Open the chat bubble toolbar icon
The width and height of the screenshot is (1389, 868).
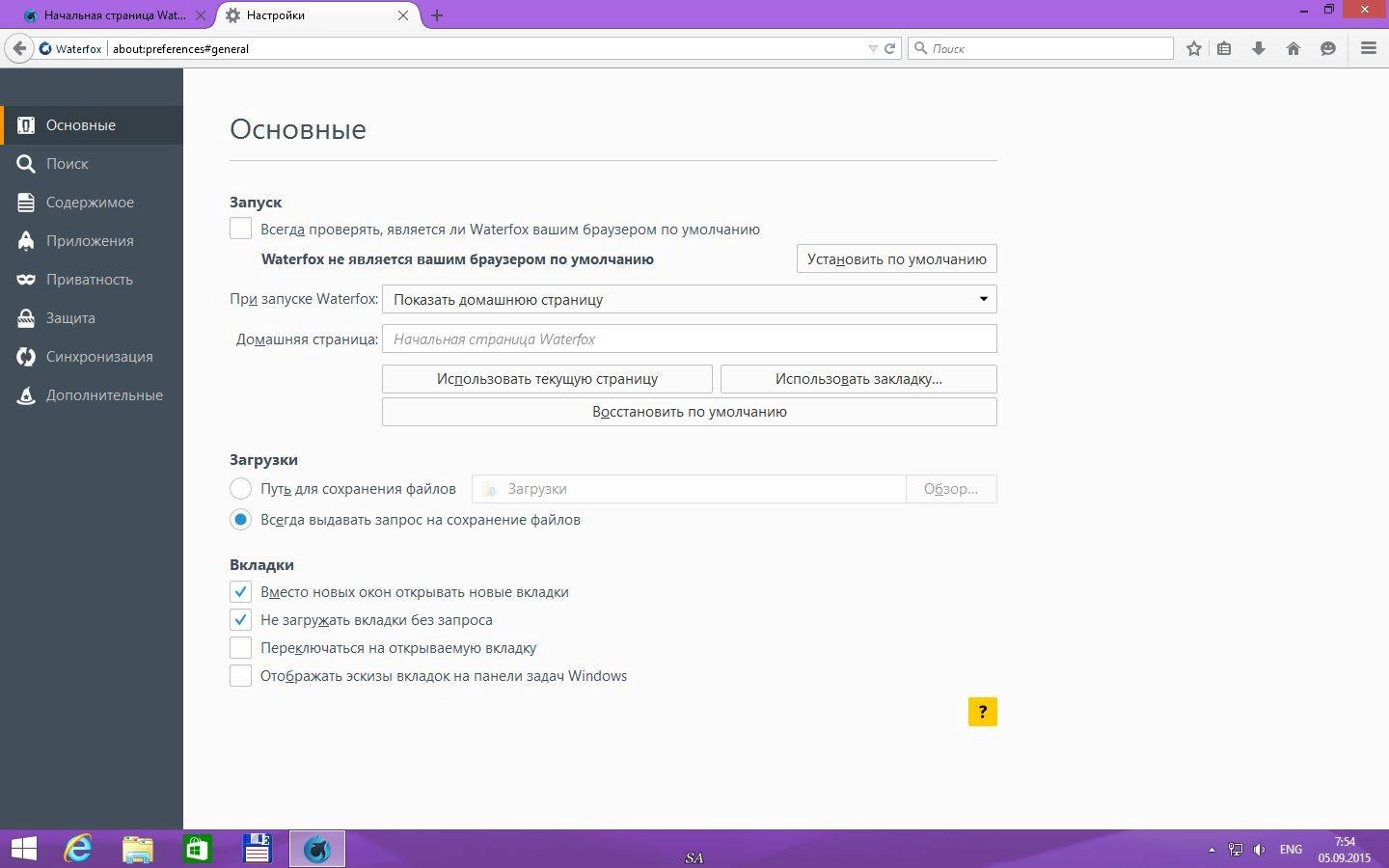1328,48
